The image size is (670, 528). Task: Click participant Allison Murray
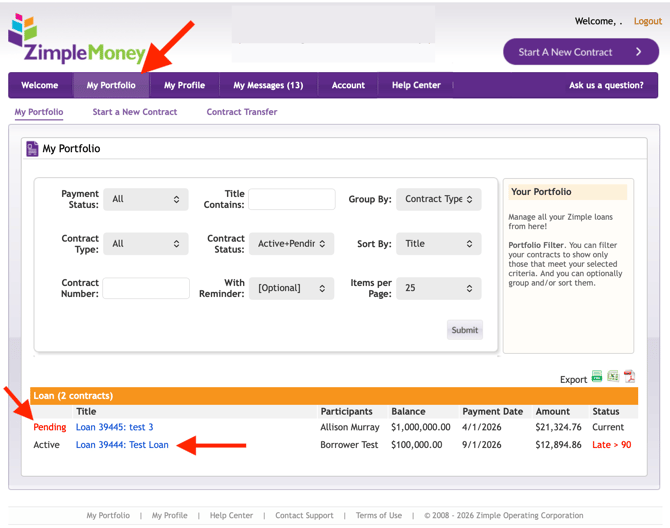(350, 427)
